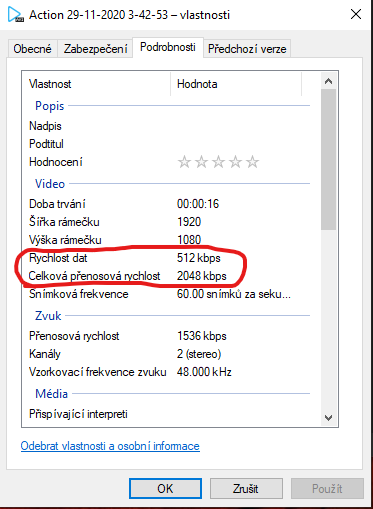Click the 60.00 snímků za seku... value

(x=234, y=294)
